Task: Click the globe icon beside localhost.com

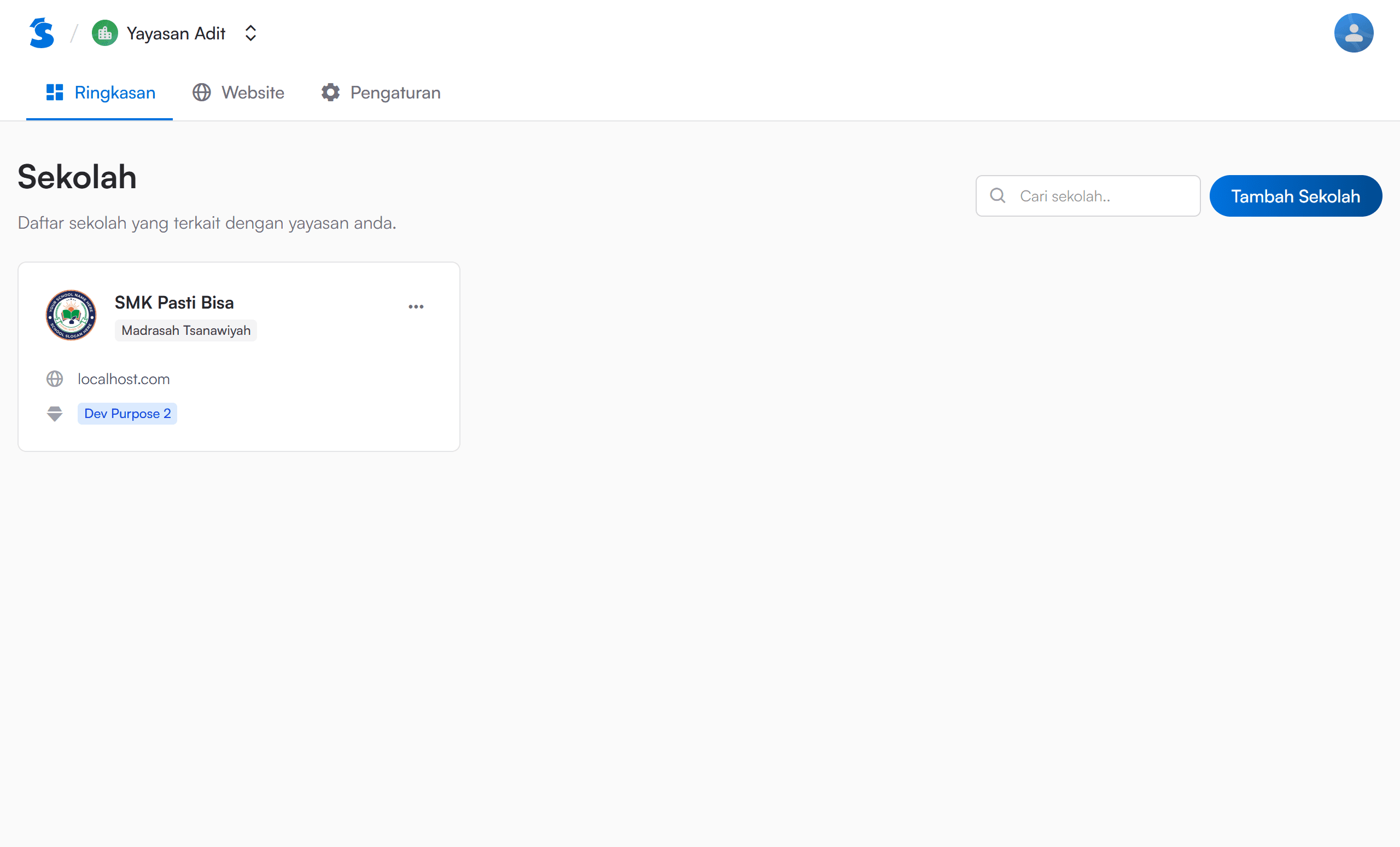Action: (55, 379)
